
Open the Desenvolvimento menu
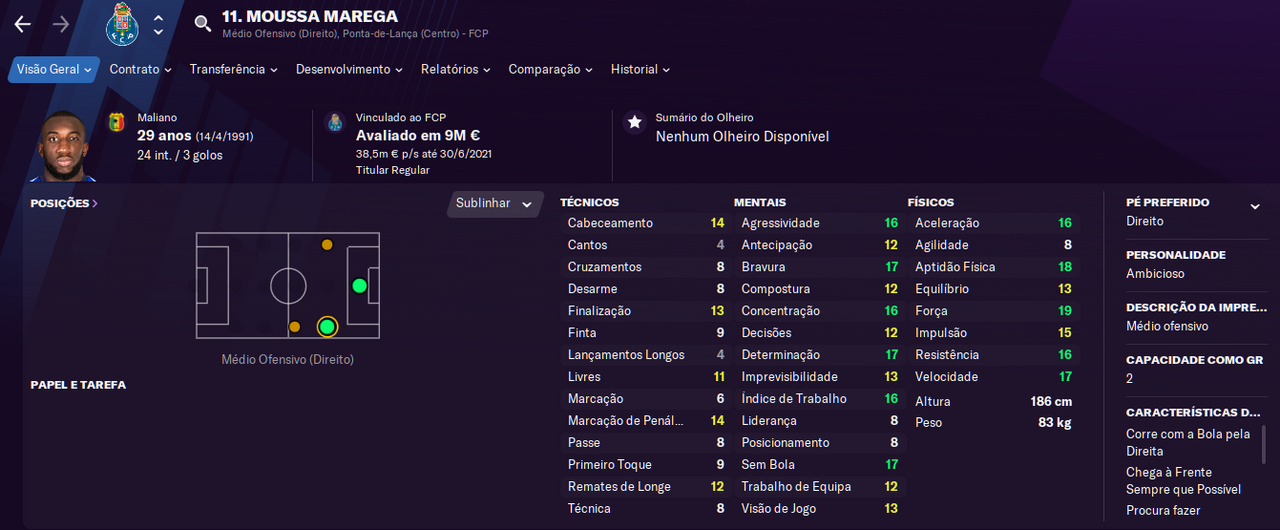click(349, 70)
